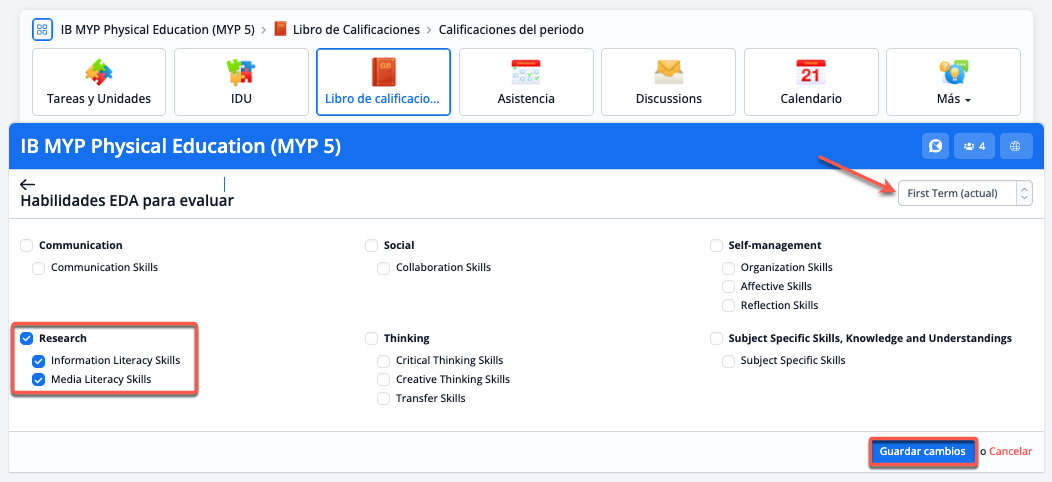Viewport: 1052px width, 482px height.
Task: Click the IDU puzzle icon
Action: (x=241, y=72)
